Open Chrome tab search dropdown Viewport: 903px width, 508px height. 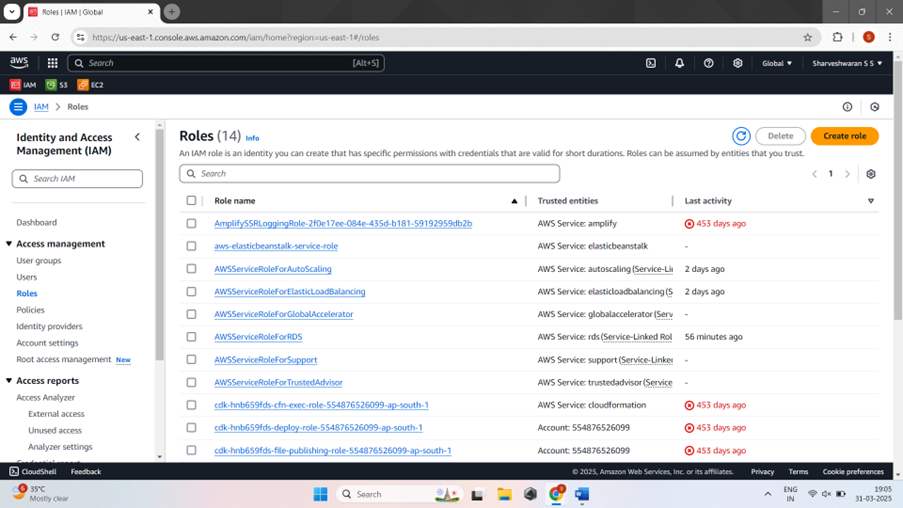tap(12, 12)
